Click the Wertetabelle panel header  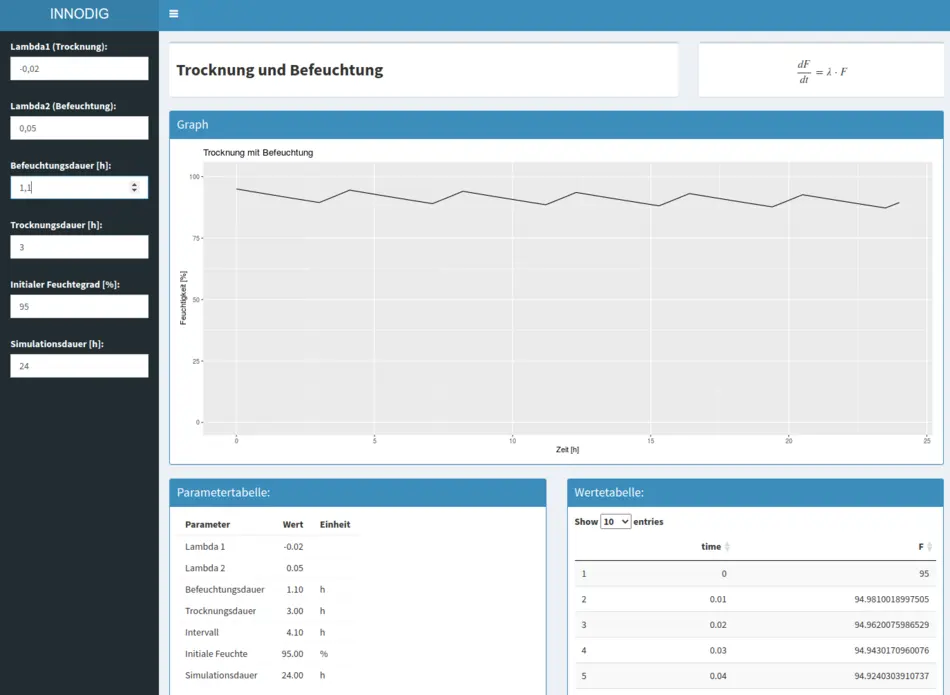pos(755,492)
